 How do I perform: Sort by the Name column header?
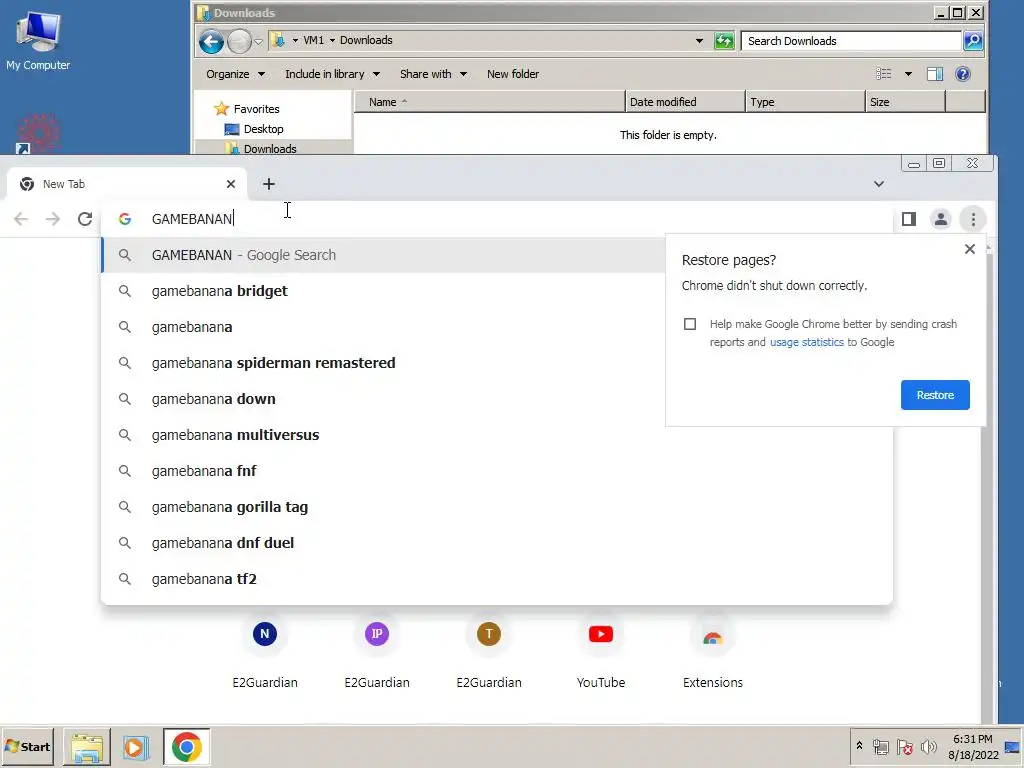click(489, 102)
